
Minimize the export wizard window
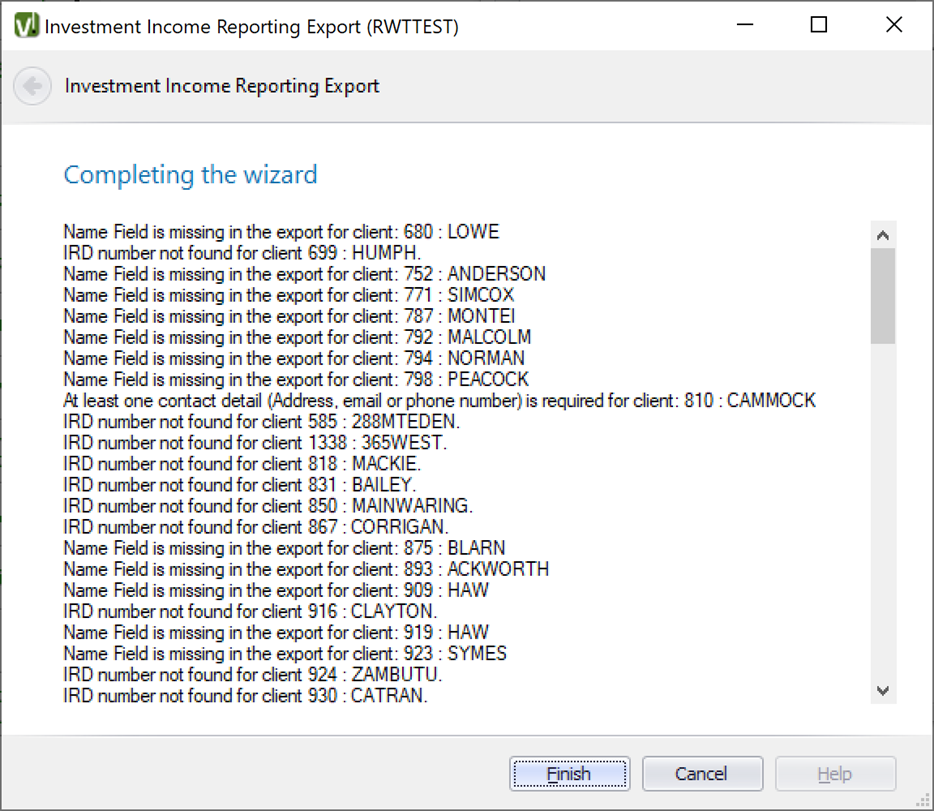pos(745,25)
